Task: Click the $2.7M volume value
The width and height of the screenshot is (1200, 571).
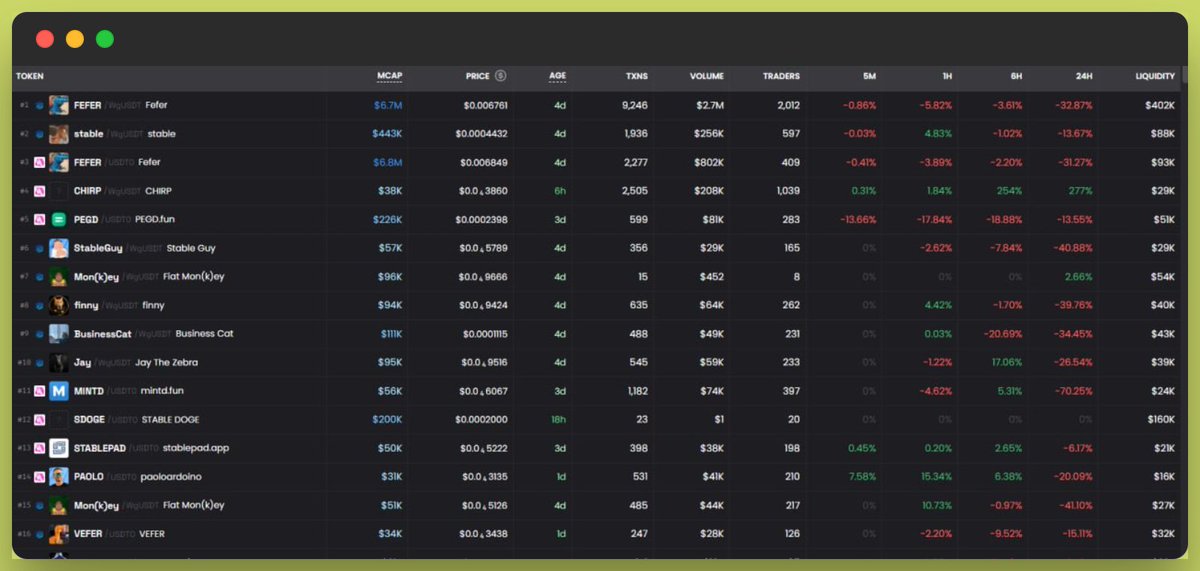Action: [x=709, y=105]
